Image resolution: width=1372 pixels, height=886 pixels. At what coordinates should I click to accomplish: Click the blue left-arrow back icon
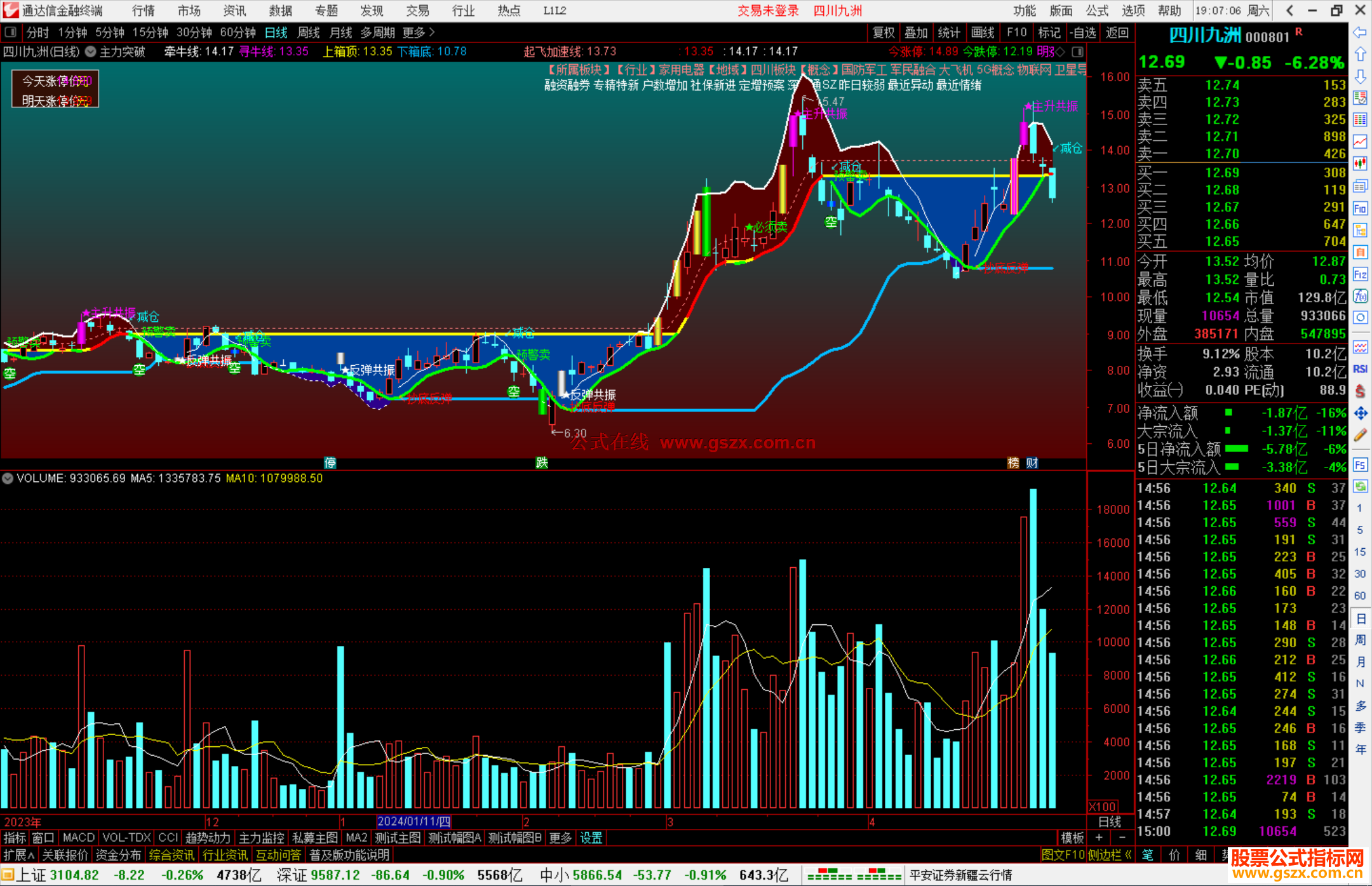pos(1360,32)
